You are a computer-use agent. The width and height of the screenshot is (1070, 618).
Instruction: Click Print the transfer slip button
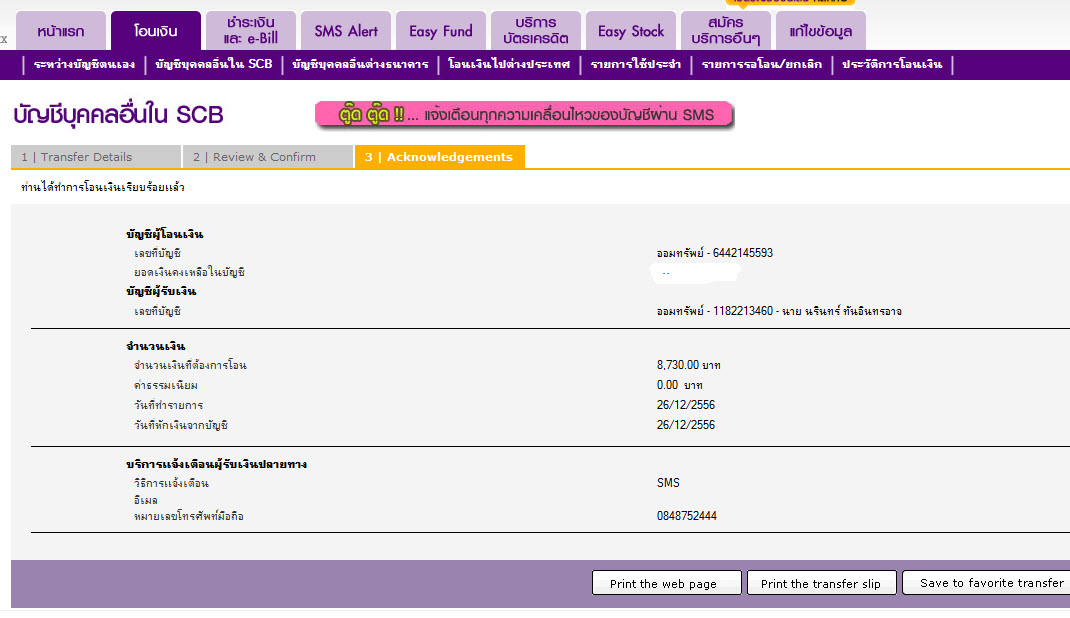pos(822,583)
